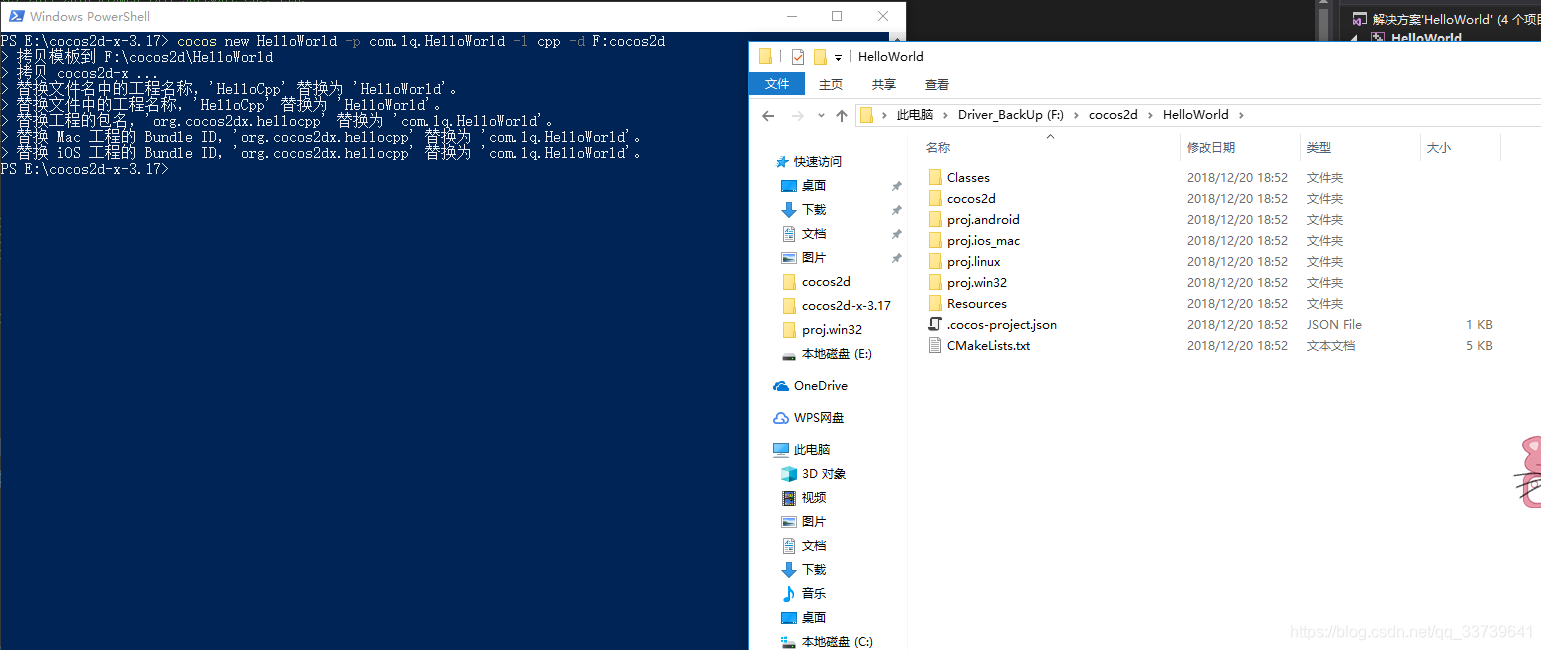
Task: Select 此电脑 in navigation pane
Action: coord(812,449)
